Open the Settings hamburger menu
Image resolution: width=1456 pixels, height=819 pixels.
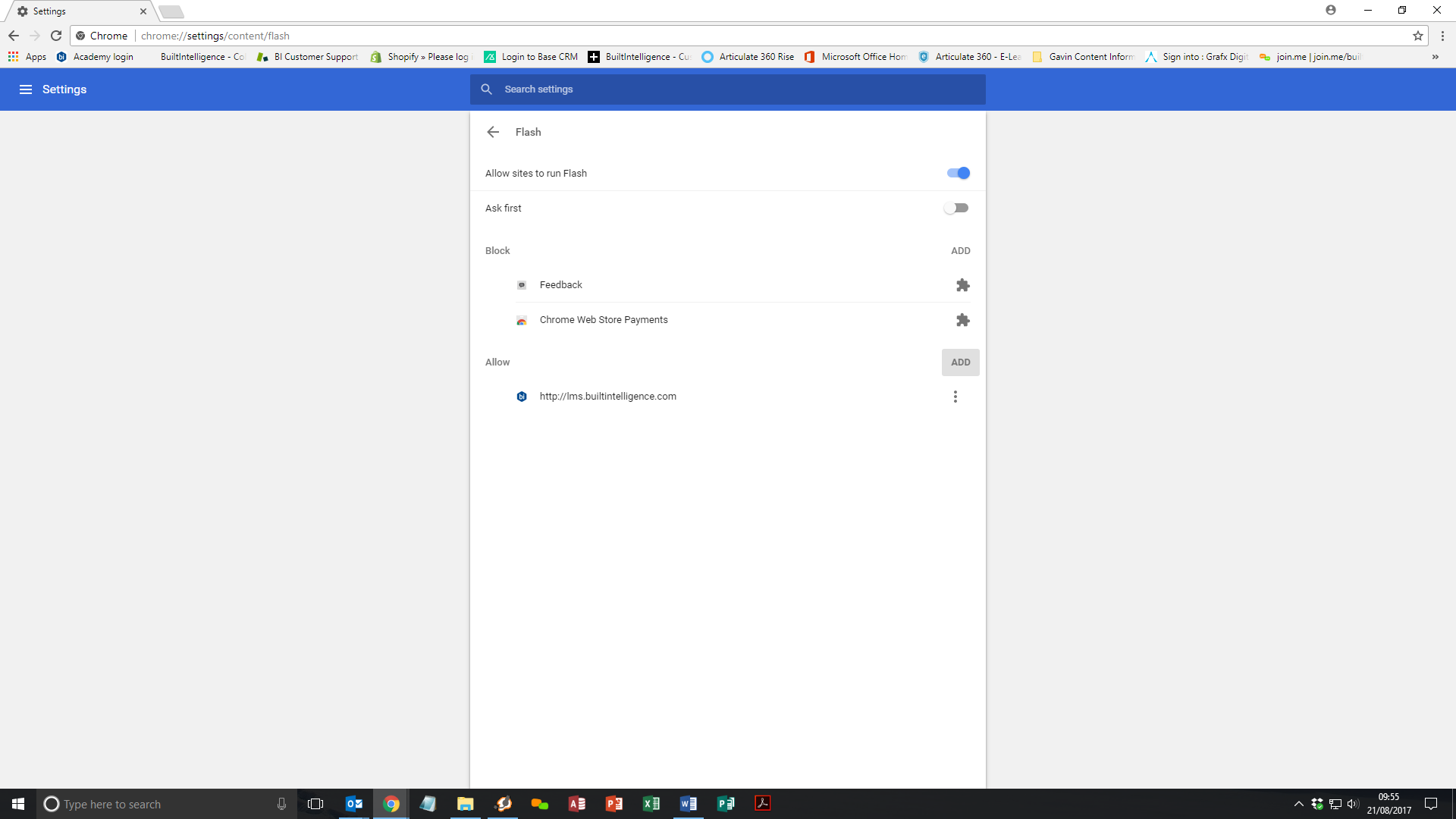click(x=25, y=89)
